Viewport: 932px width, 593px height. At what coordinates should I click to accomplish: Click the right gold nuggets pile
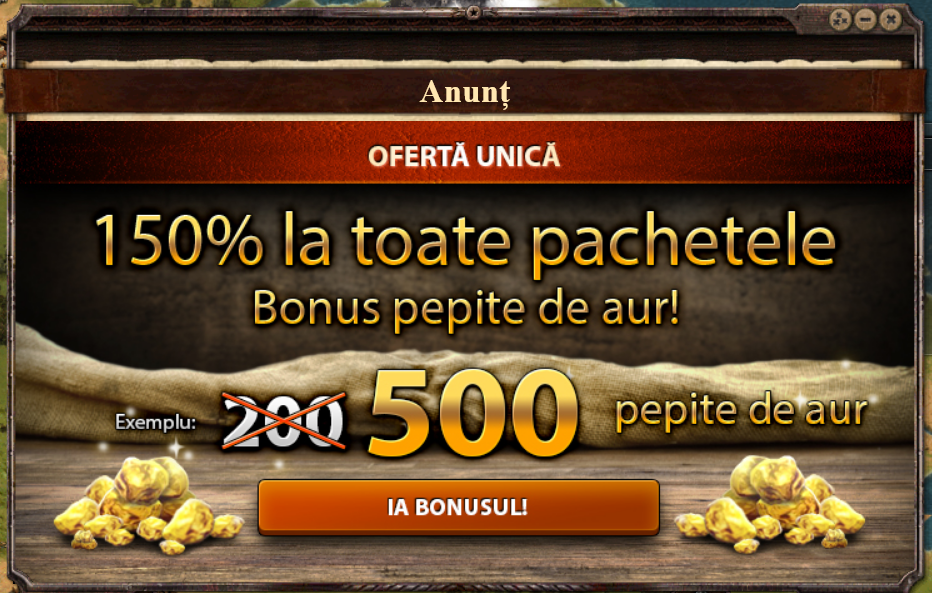pos(770,505)
